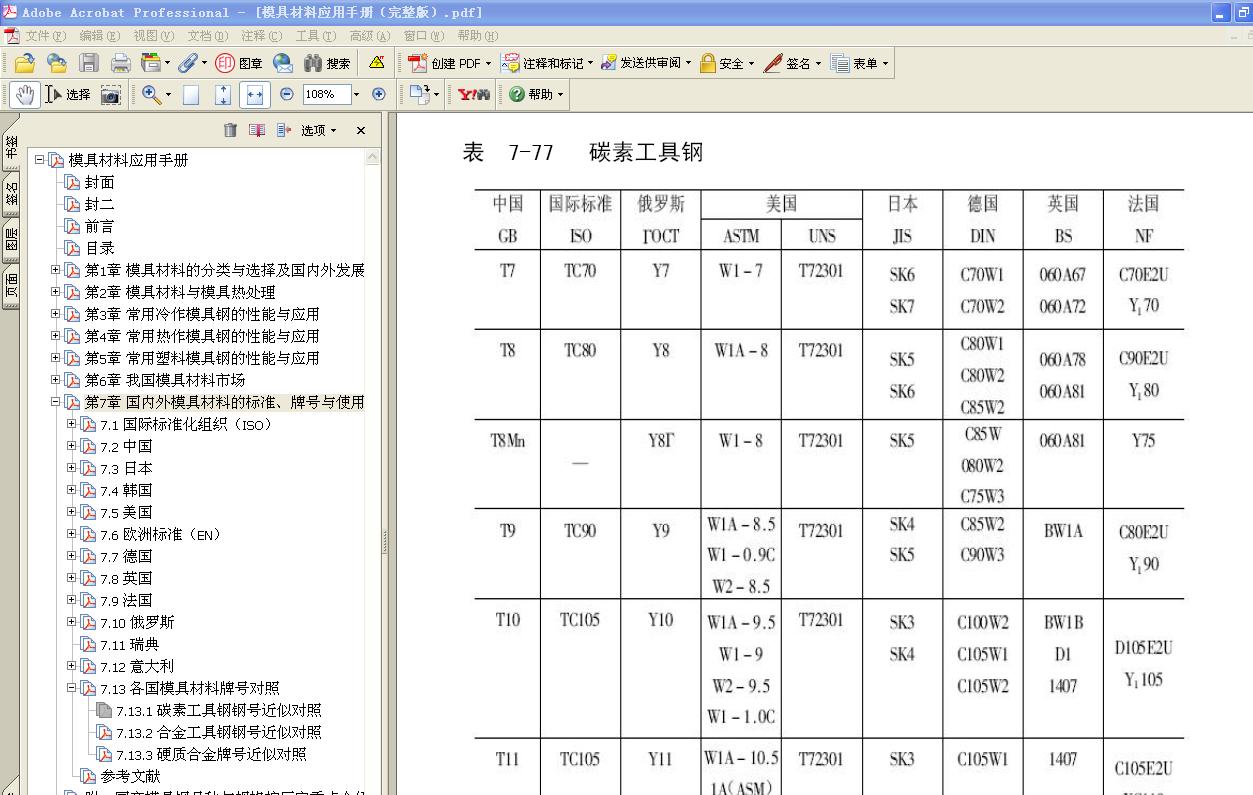
Task: Open the 搜索 binoculars search
Action: pyautogui.click(x=327, y=63)
